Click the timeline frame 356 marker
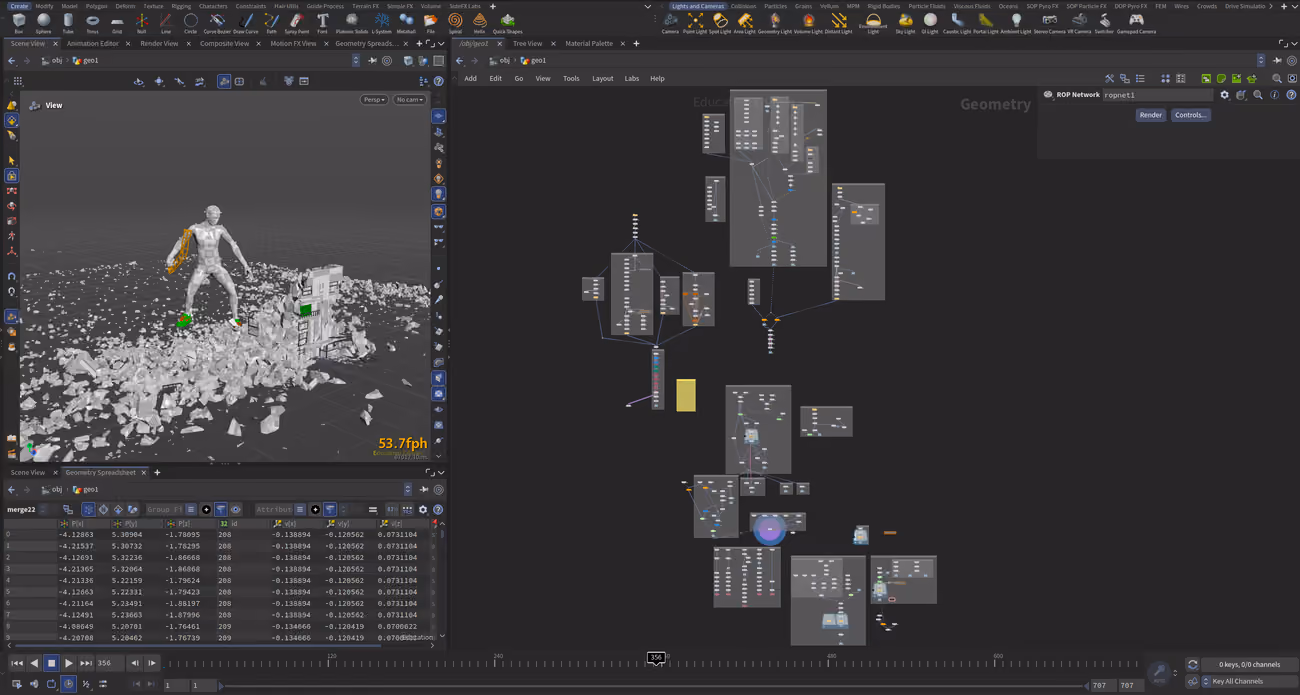The width and height of the screenshot is (1300, 695). pos(656,658)
